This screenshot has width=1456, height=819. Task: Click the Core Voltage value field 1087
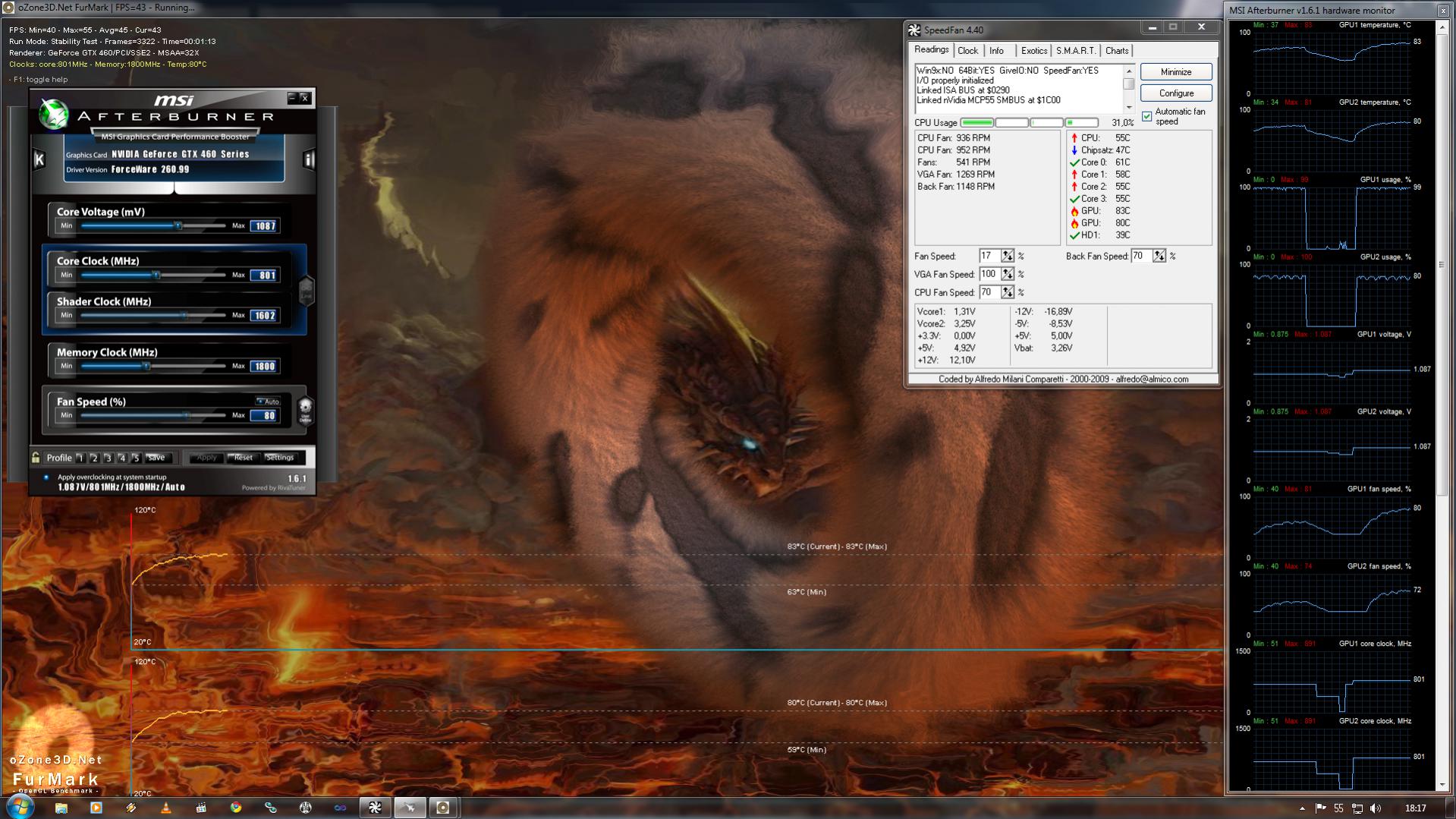(265, 226)
